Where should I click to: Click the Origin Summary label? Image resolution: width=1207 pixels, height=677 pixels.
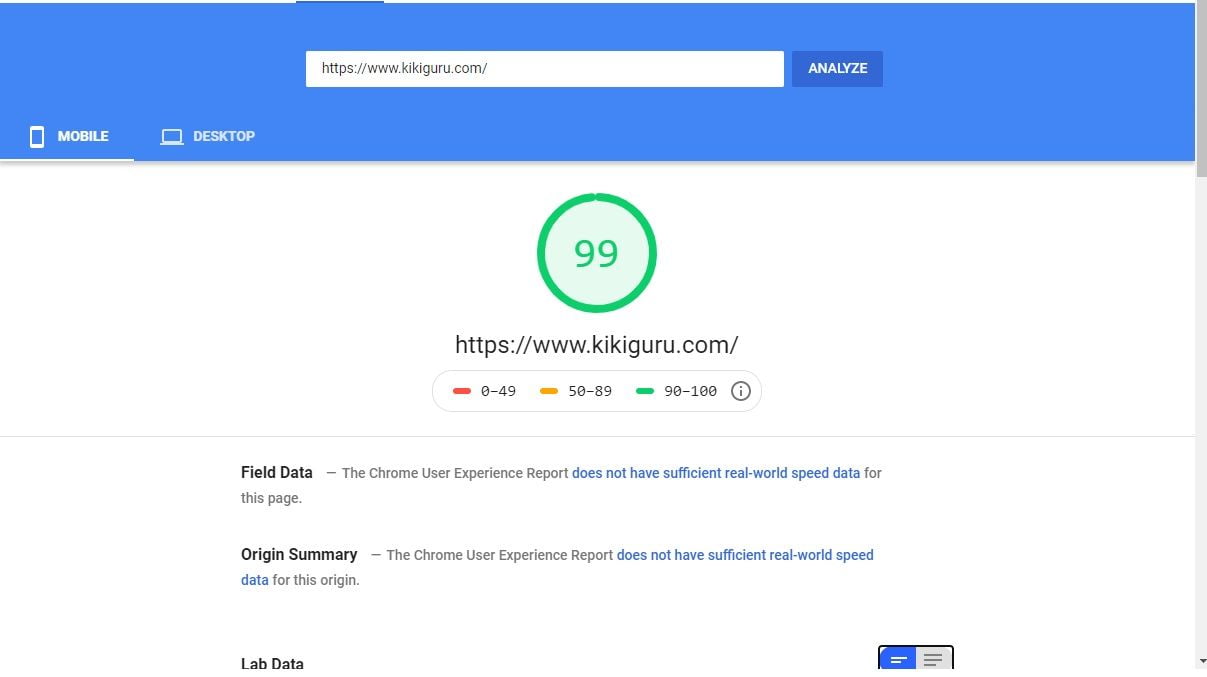coord(299,554)
